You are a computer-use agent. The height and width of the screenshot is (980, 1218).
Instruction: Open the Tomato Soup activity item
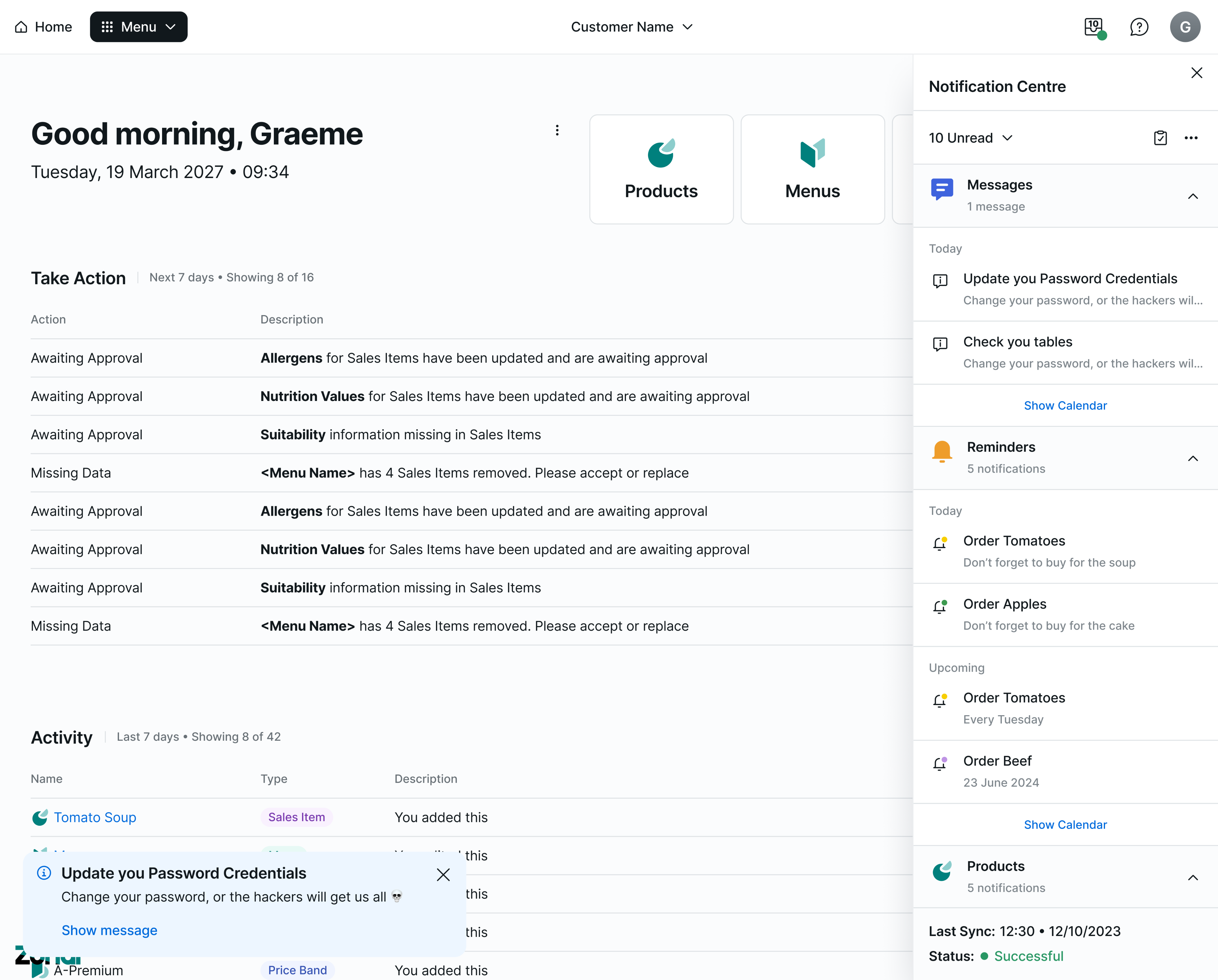95,817
